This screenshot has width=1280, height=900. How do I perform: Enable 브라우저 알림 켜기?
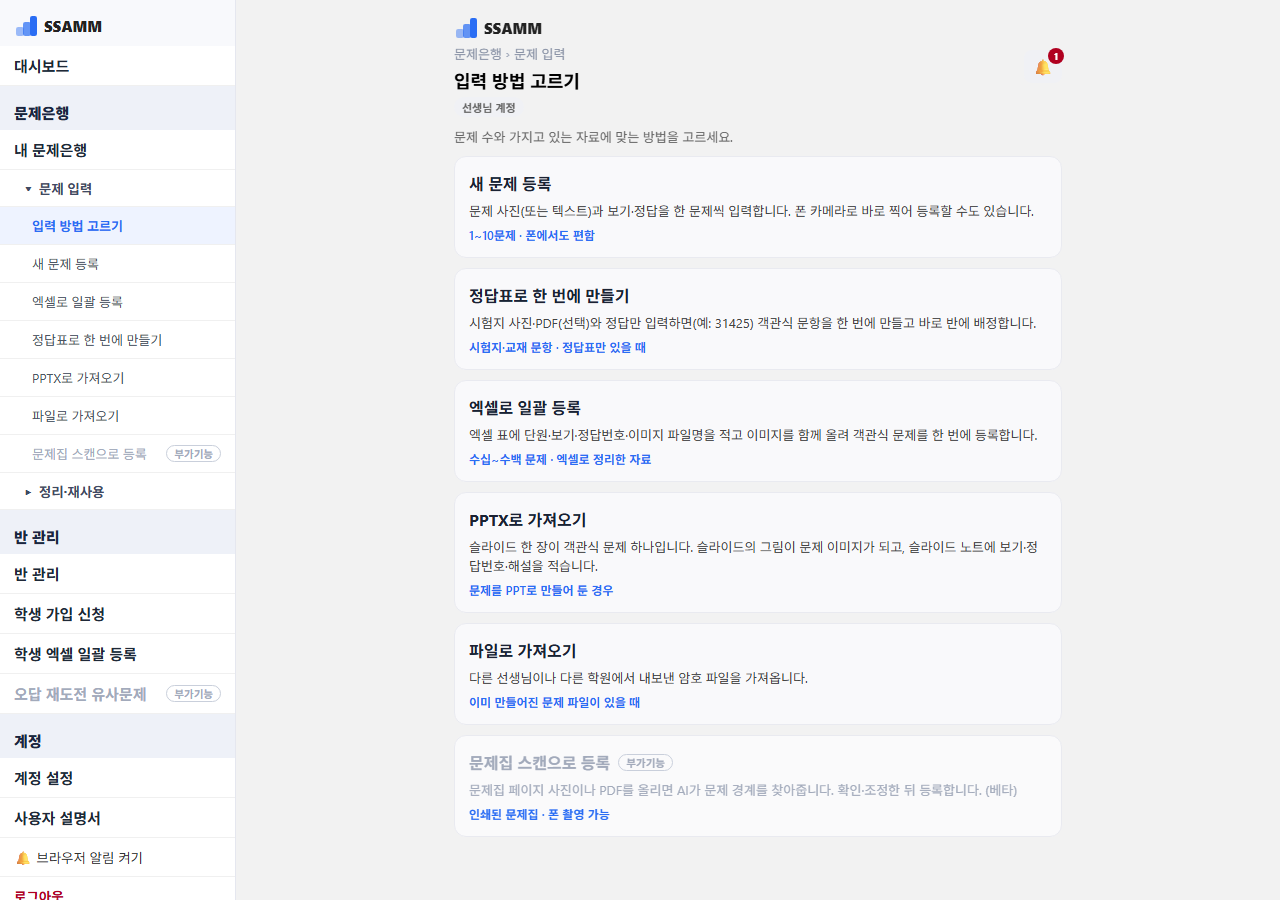click(117, 858)
